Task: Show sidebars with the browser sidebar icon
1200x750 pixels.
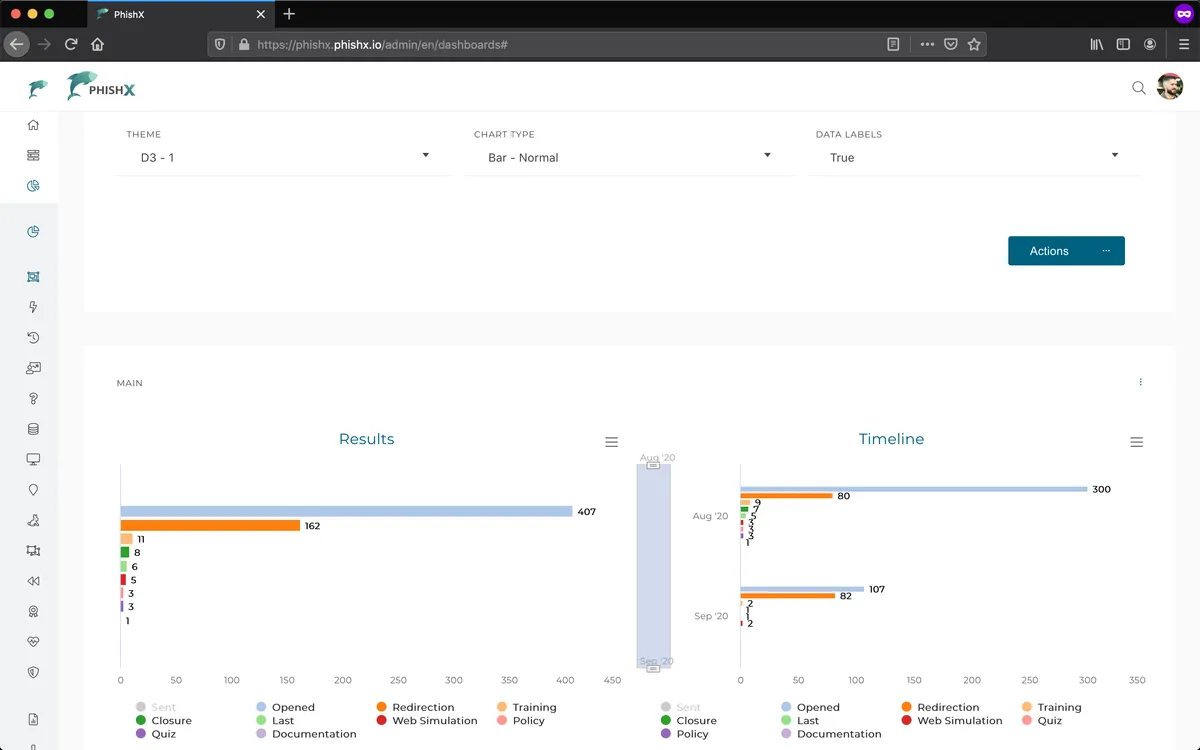Action: [1124, 44]
